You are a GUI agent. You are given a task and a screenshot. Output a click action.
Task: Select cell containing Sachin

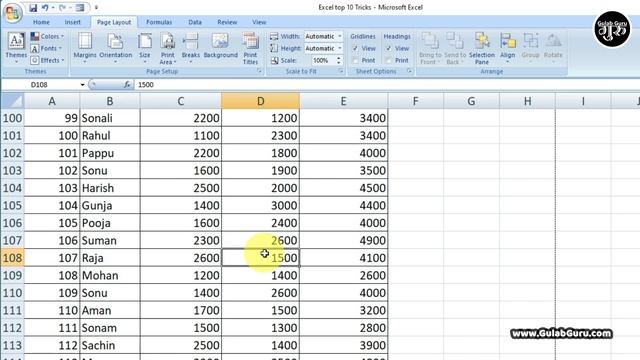[x=110, y=345]
